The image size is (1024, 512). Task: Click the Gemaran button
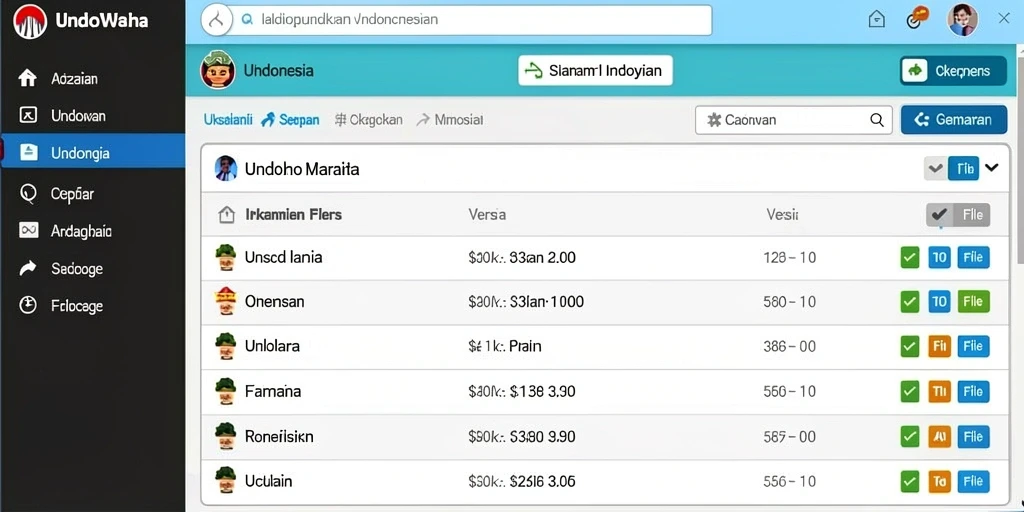[953, 120]
